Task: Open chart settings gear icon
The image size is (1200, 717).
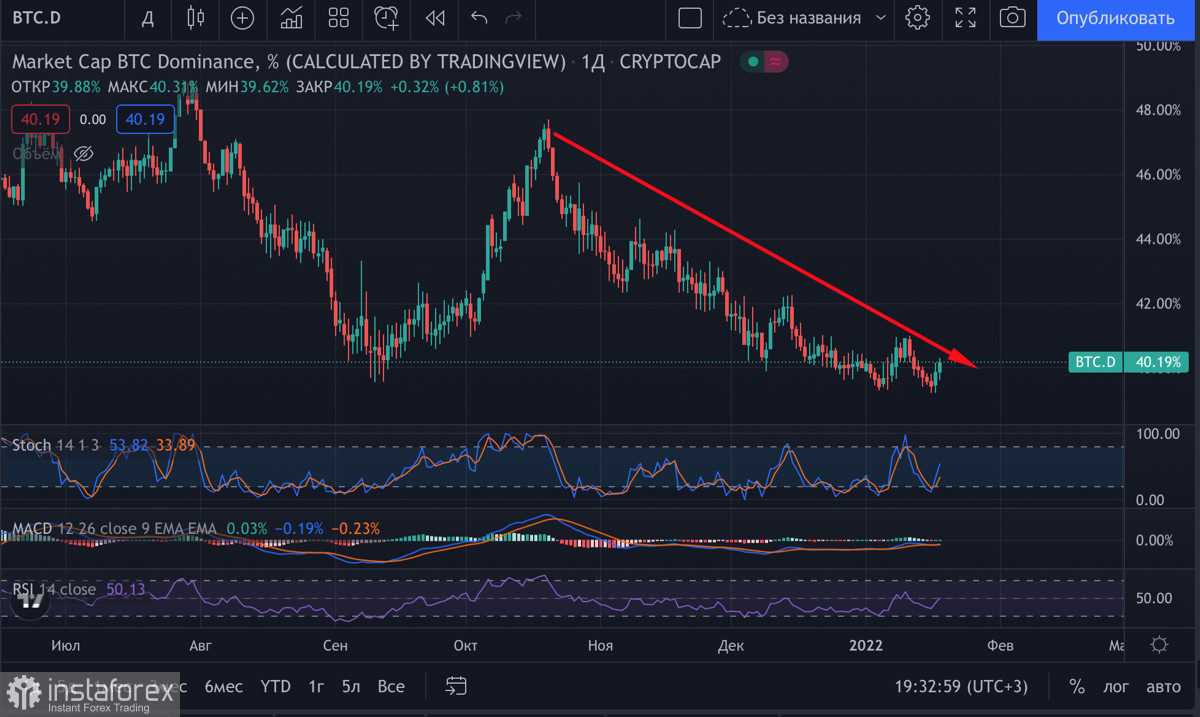Action: (x=917, y=18)
